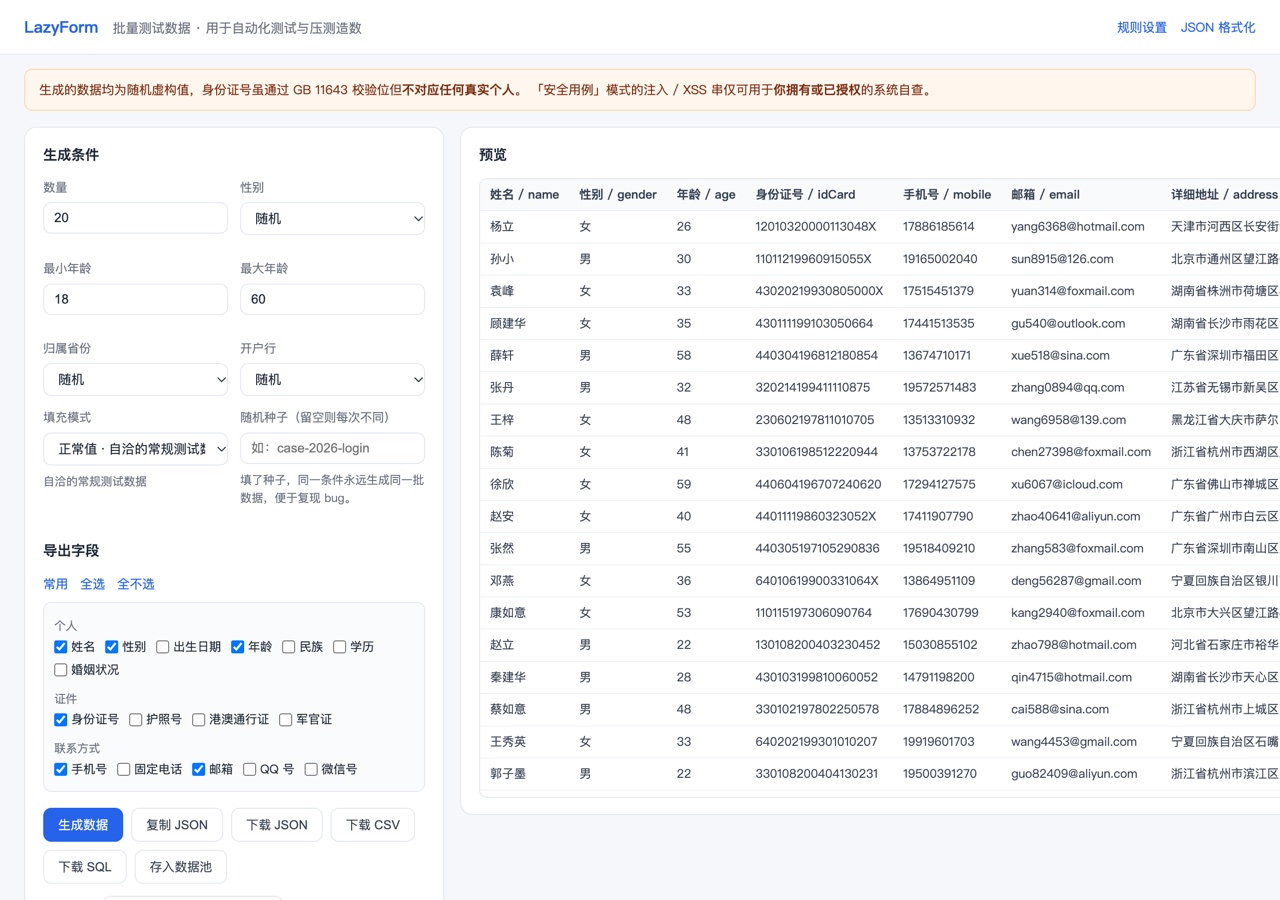Open the 性别 dropdown in 生成条件
Image resolution: width=1280 pixels, height=900 pixels.
(332, 218)
